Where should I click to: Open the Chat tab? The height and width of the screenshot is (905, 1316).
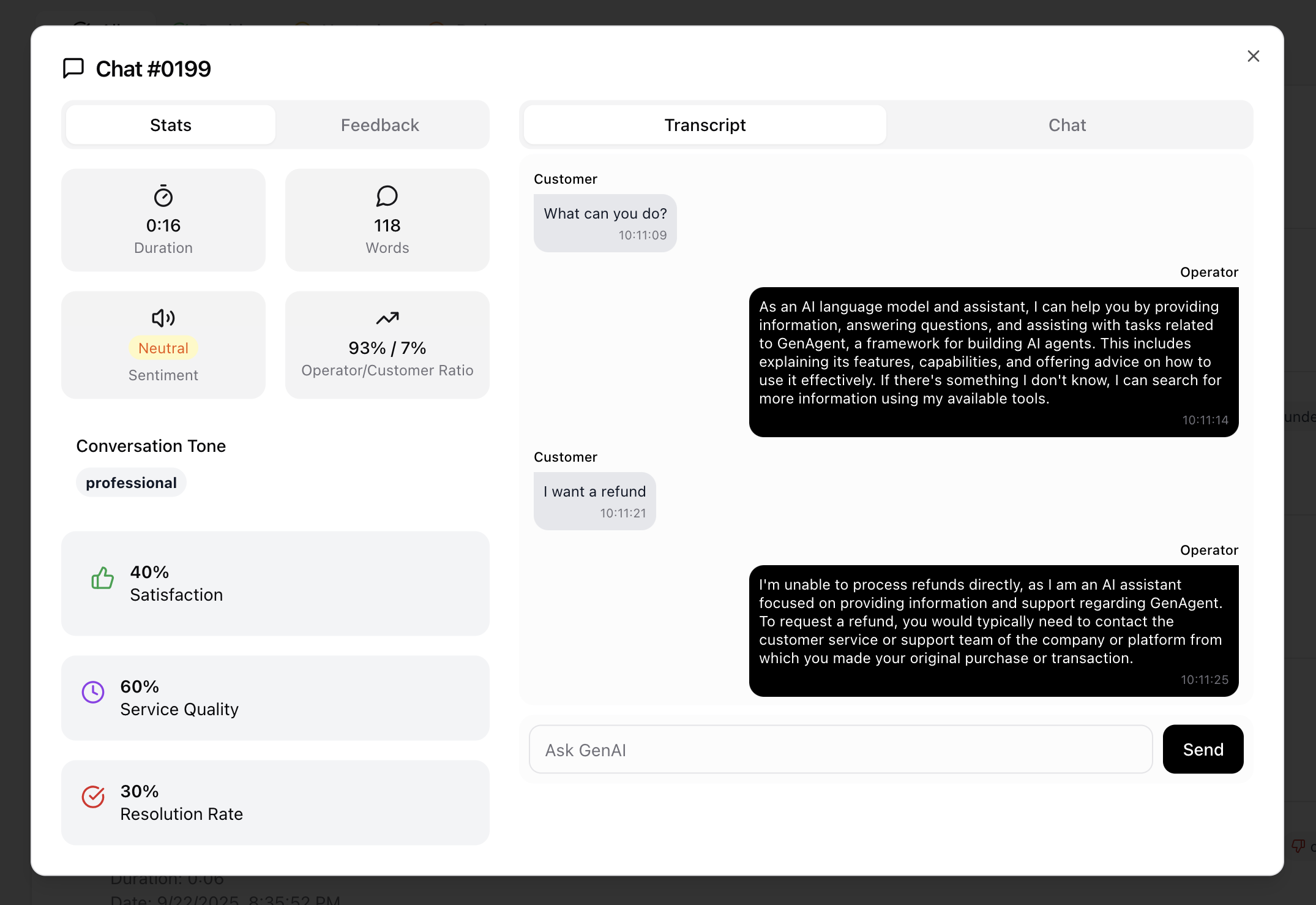[1067, 125]
